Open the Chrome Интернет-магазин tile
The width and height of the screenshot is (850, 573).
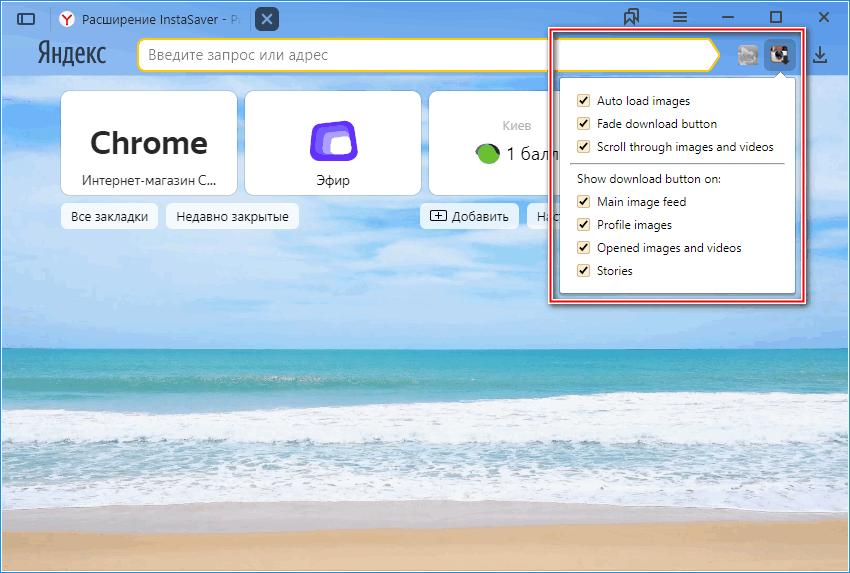pos(149,143)
